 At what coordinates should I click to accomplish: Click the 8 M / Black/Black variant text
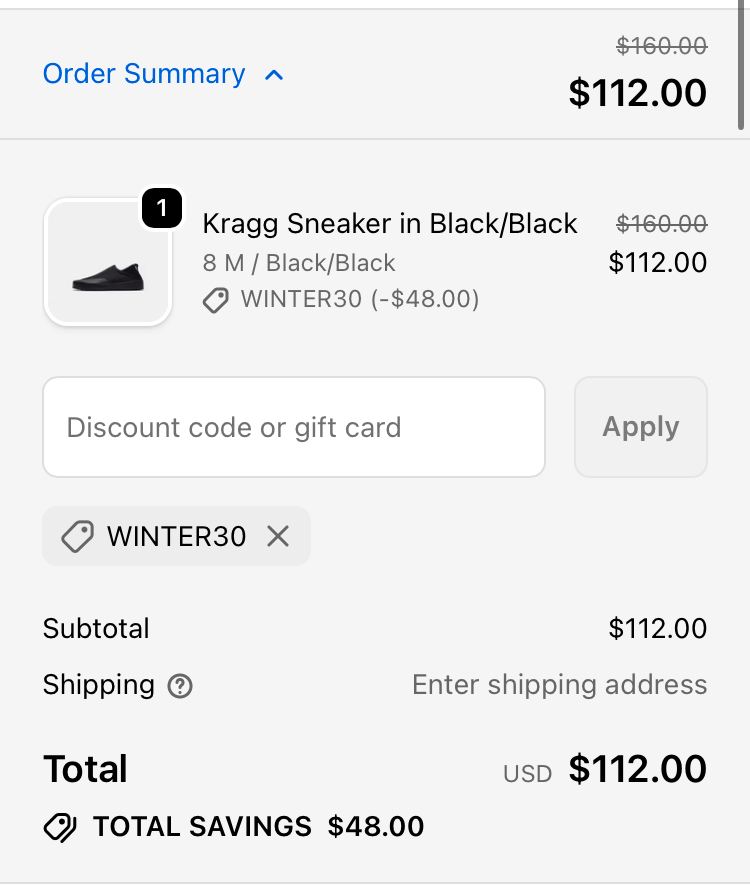299,263
